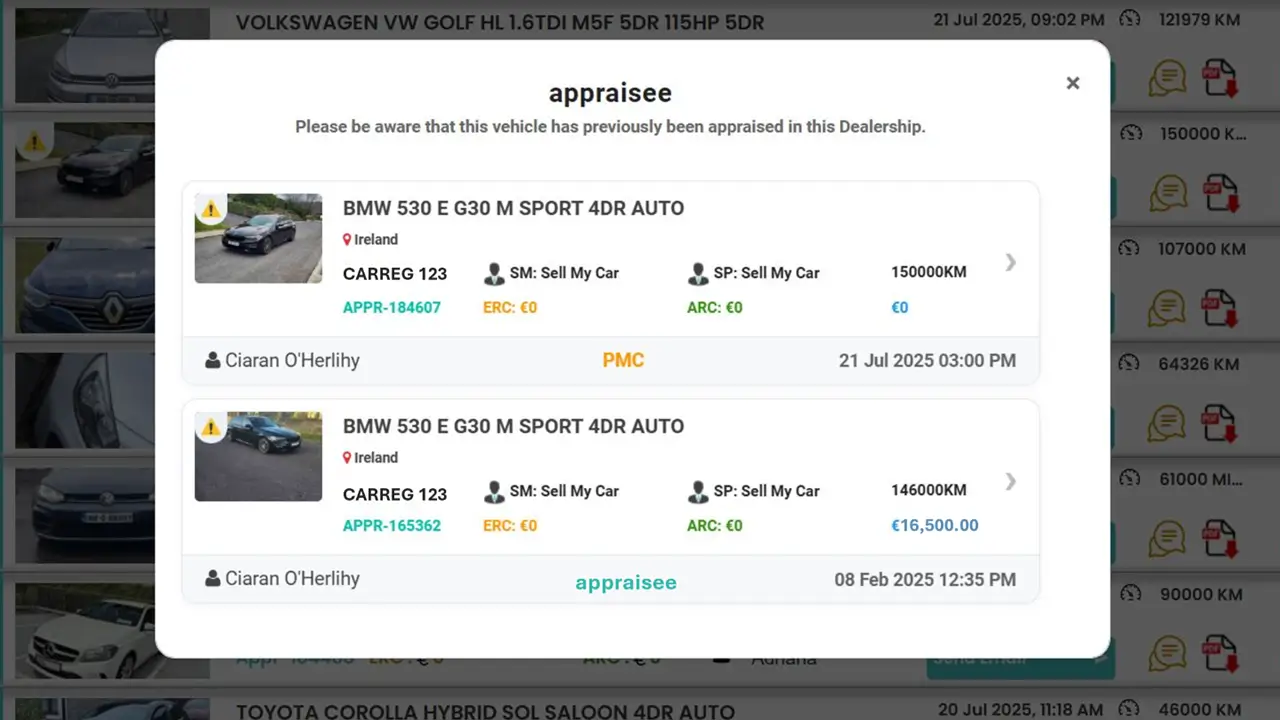Click the location pin icon in APPR-165362 card

tap(347, 458)
